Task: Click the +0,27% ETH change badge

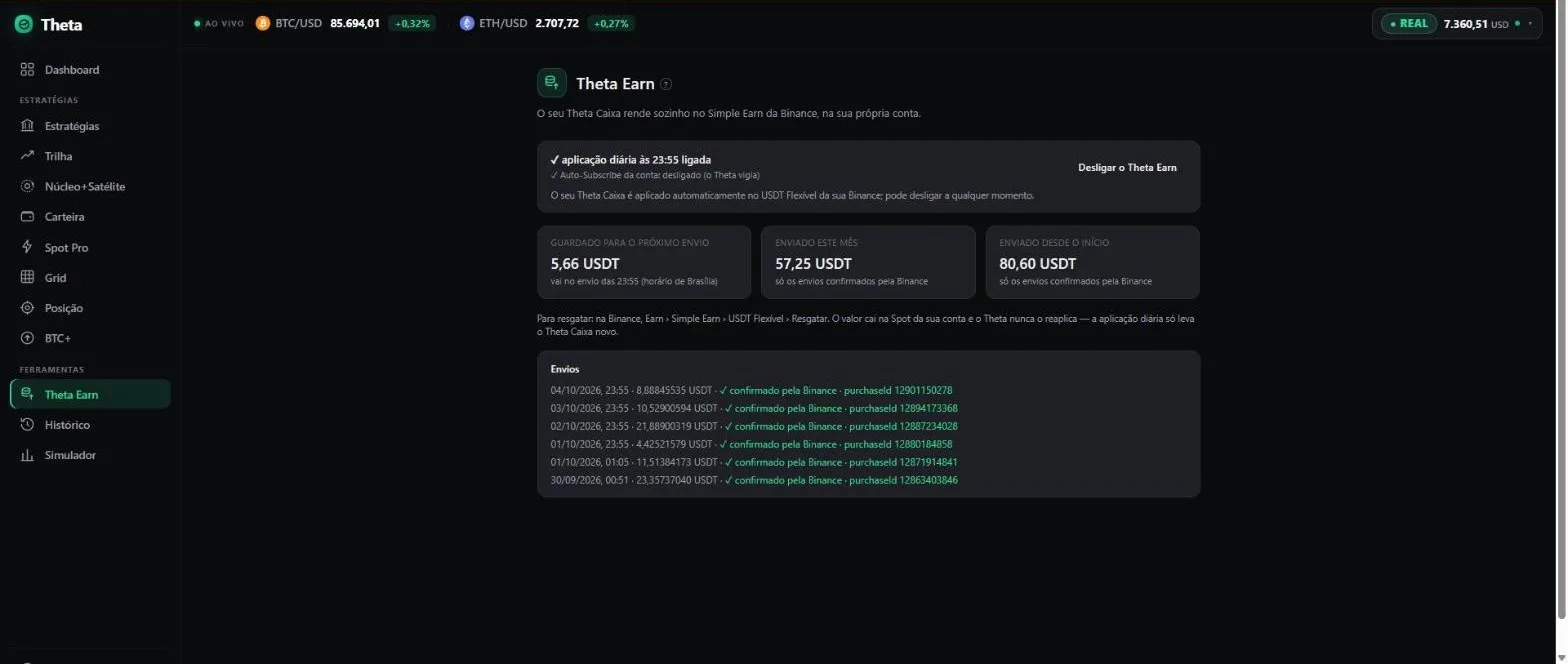Action: click(611, 23)
